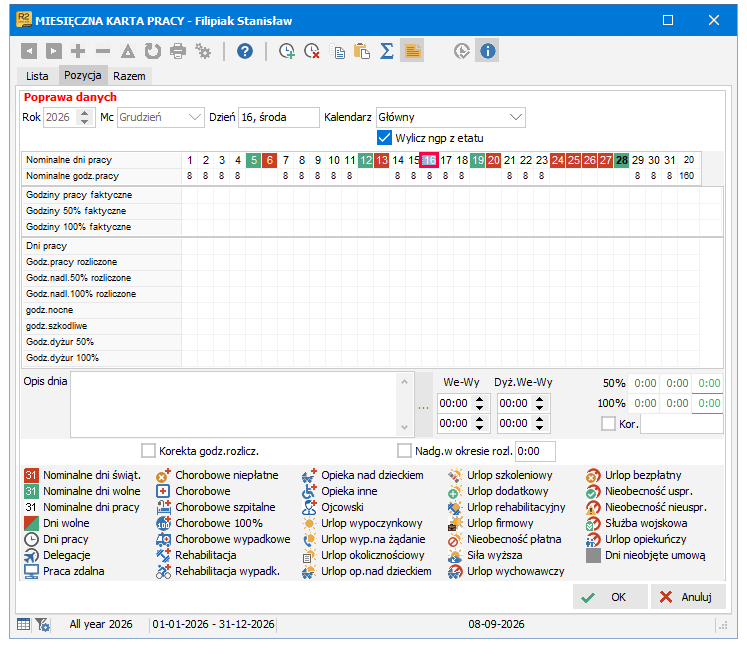Screen dimensions: 747x657
Task: Choose Opieka nad dzieckiem icon
Action: click(309, 475)
